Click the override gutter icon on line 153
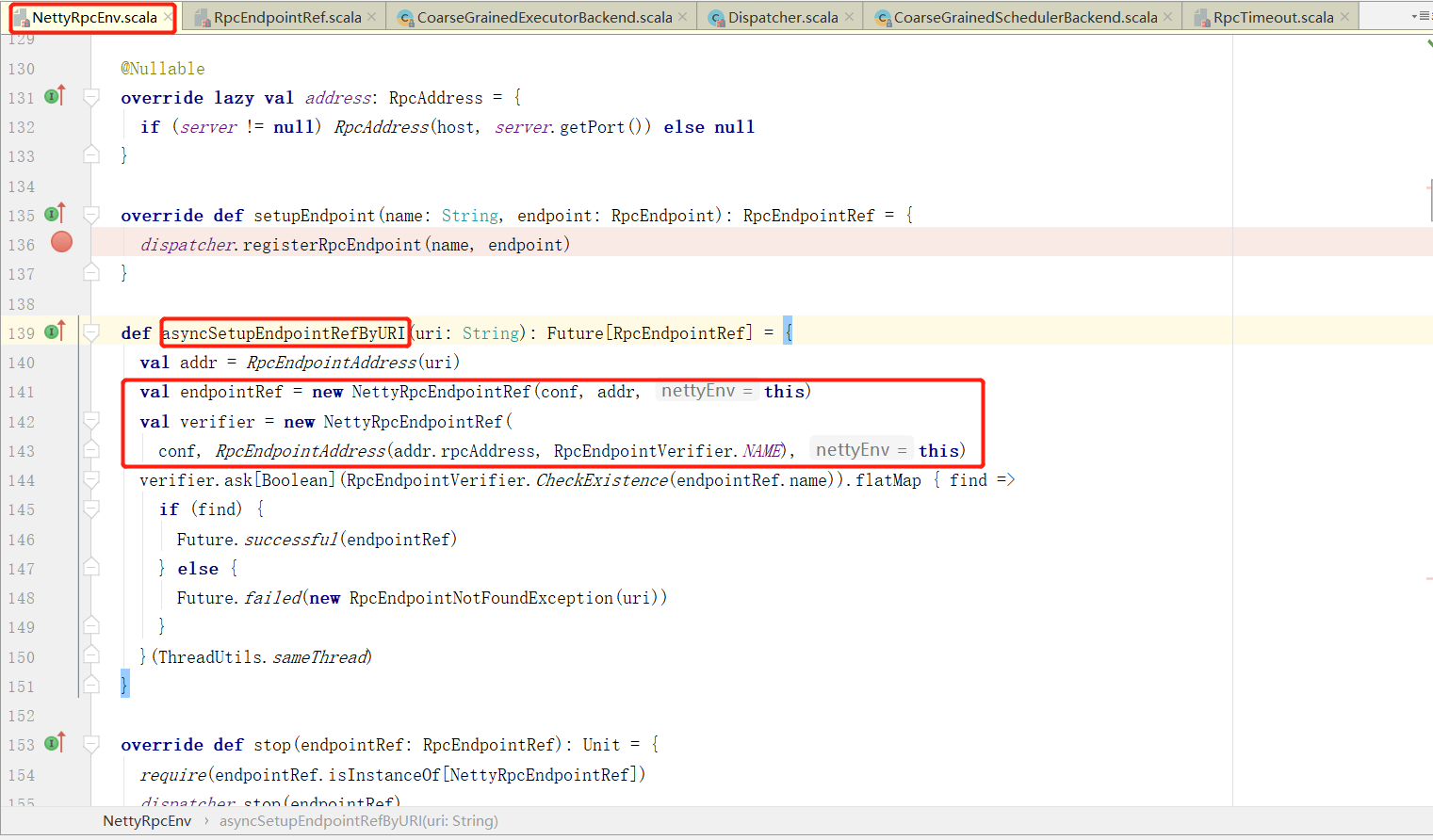The width and height of the screenshot is (1433, 840). point(55,743)
